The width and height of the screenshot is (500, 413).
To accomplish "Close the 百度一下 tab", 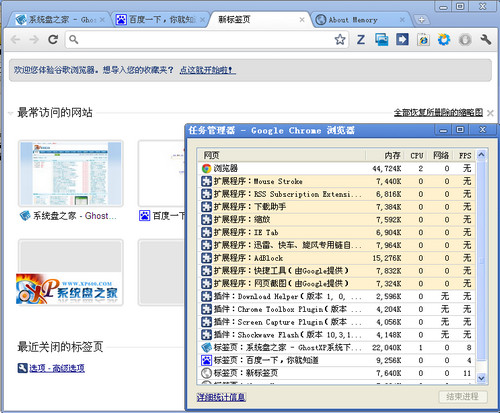I will point(202,20).
